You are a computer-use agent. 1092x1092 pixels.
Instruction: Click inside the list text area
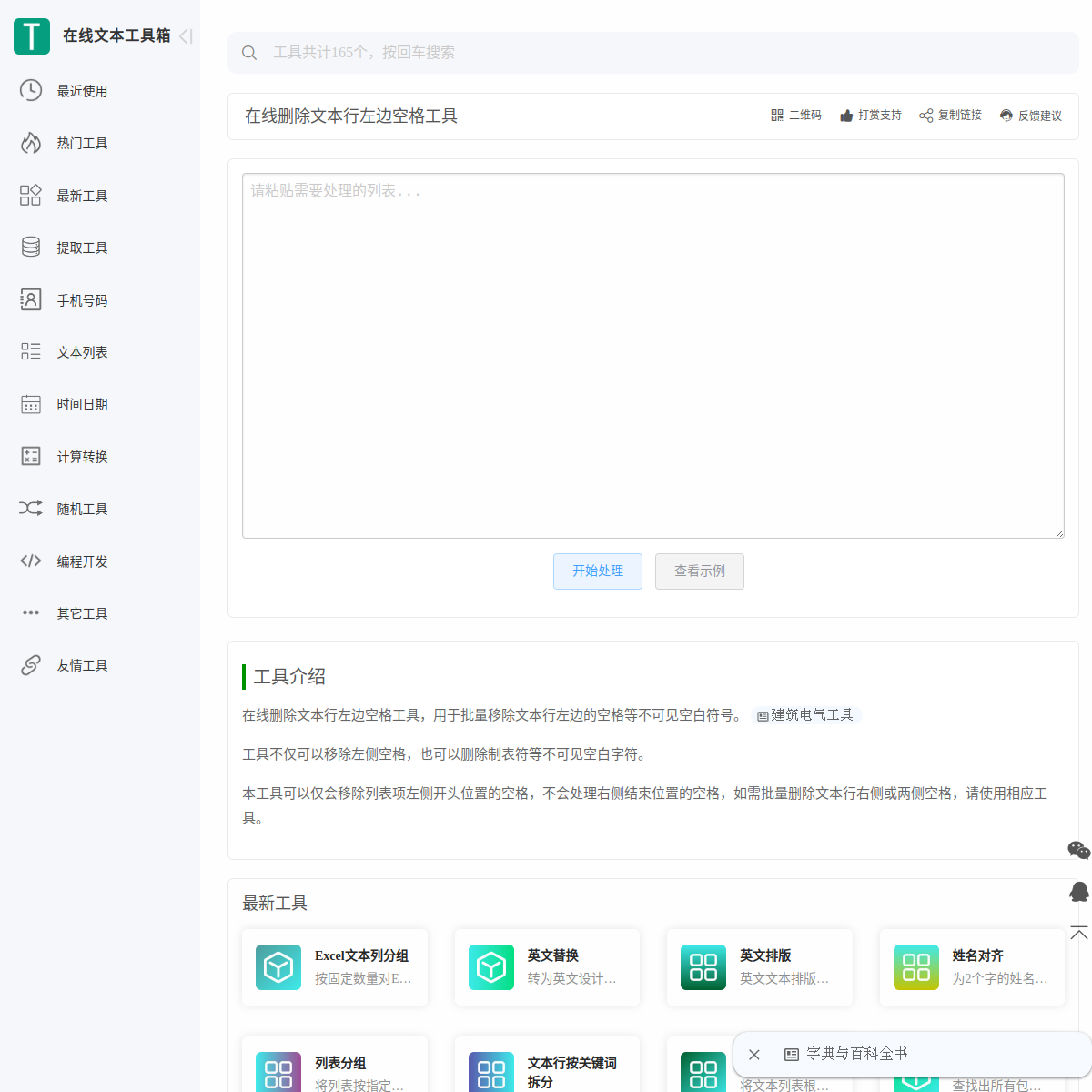click(653, 356)
